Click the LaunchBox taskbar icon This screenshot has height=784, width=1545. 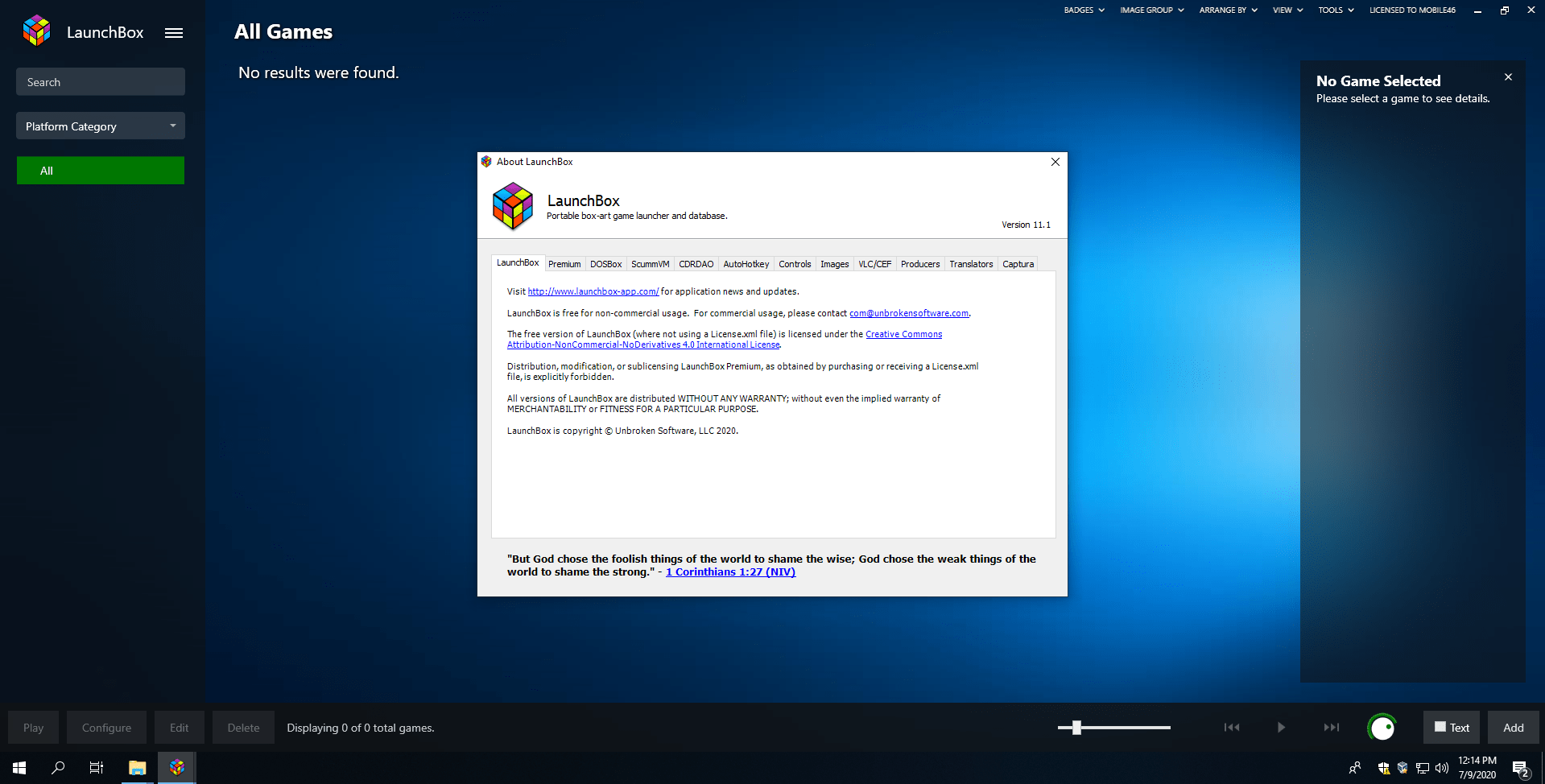click(177, 768)
